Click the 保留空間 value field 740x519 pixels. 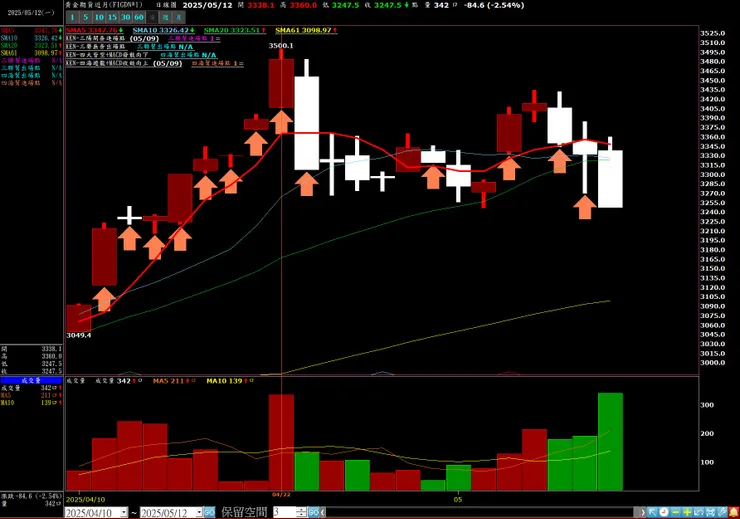point(284,512)
